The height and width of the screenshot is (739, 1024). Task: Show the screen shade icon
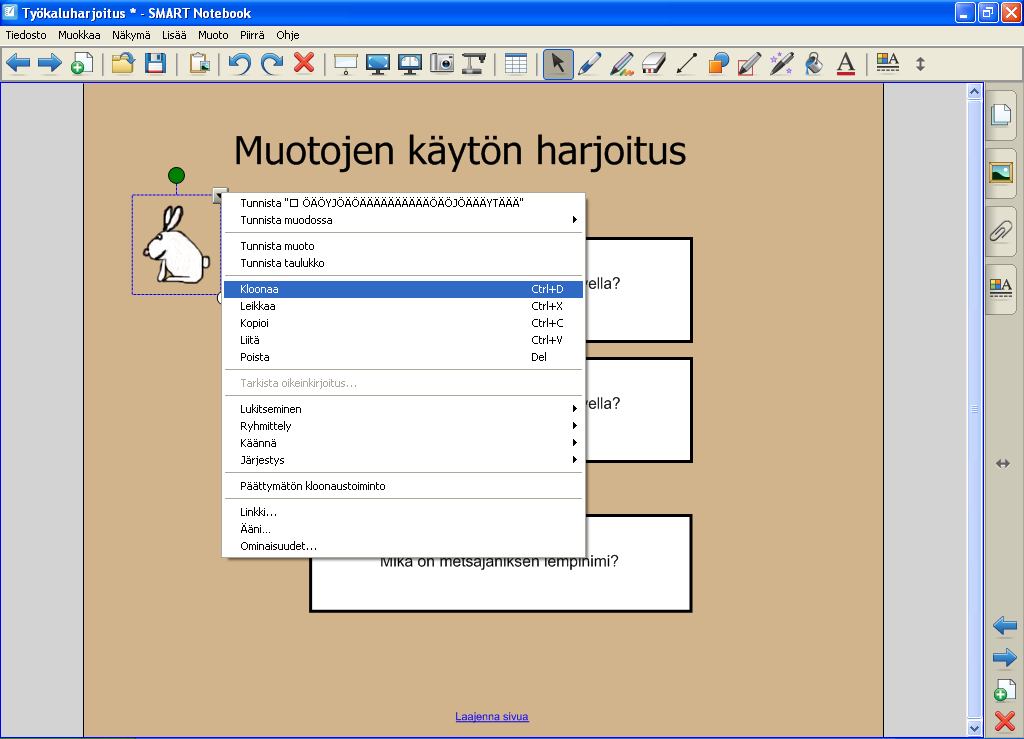345,63
